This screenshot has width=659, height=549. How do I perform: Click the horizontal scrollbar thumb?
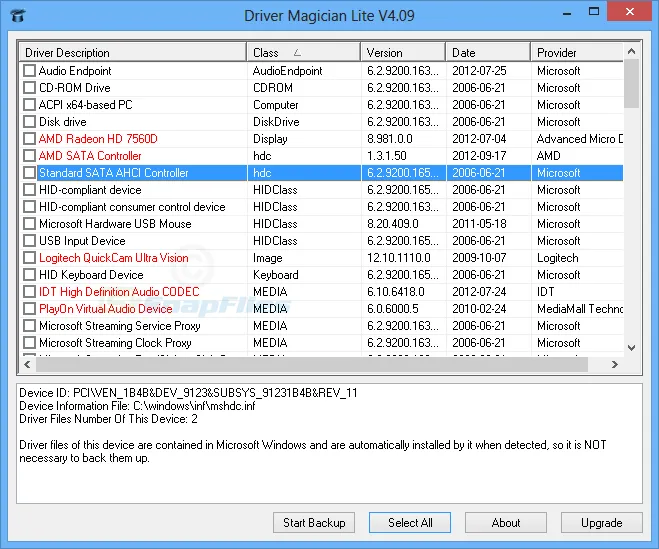312,364
